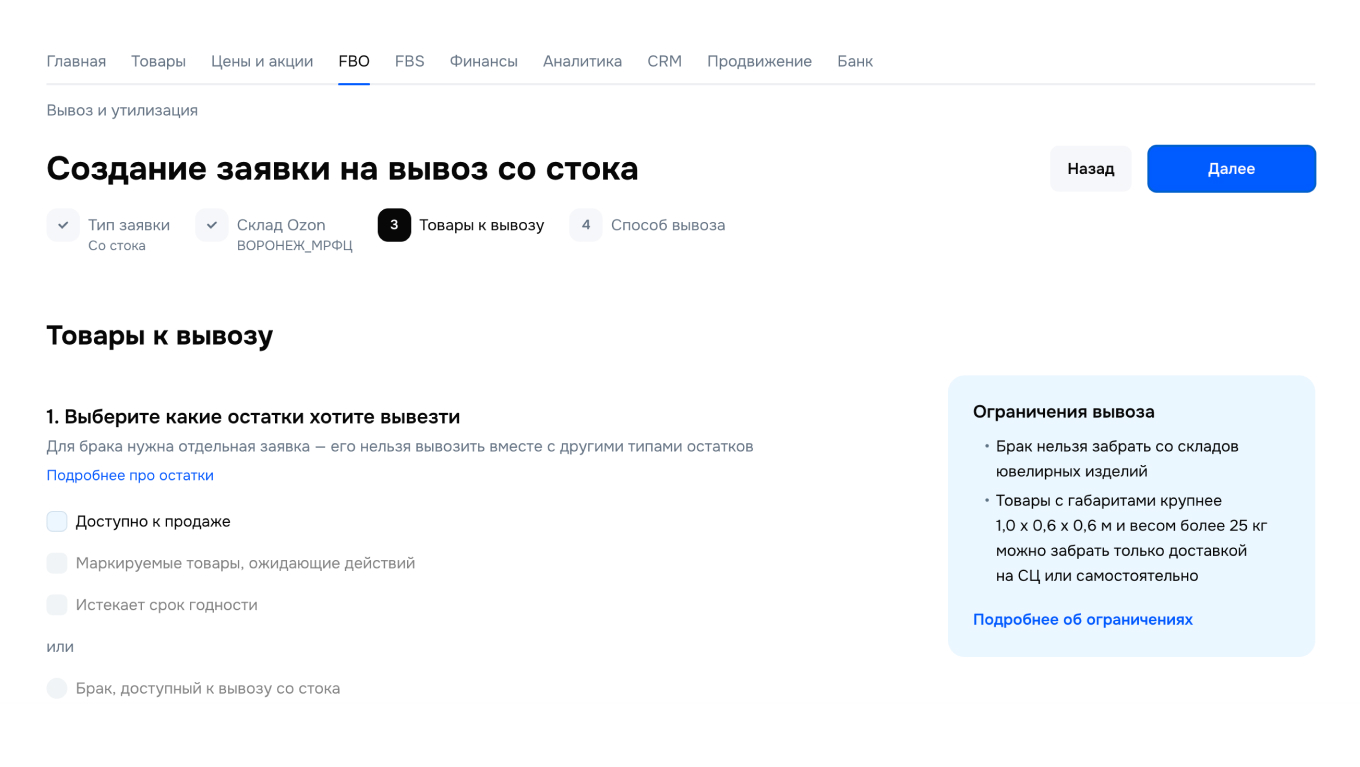Select step 4 Способ вывоза badge
Screen dimensions: 1360x767
pyautogui.click(x=586, y=225)
